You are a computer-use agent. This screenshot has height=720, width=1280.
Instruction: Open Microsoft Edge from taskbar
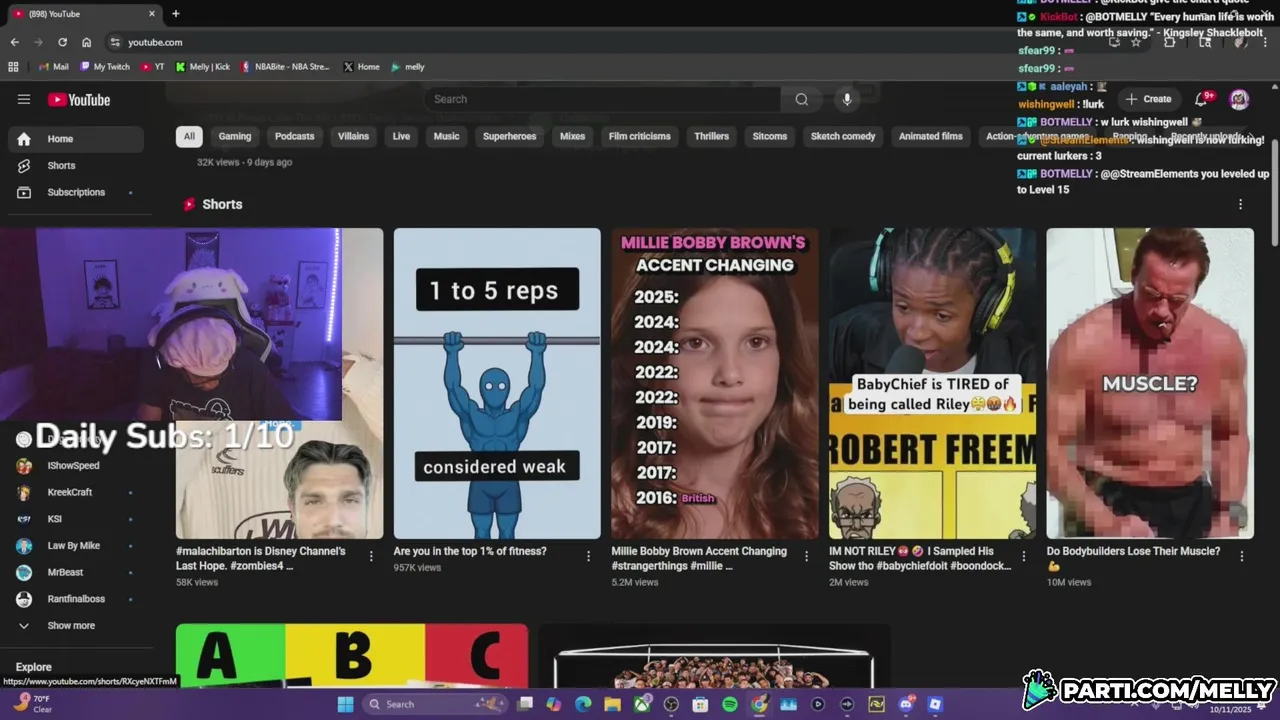point(583,704)
